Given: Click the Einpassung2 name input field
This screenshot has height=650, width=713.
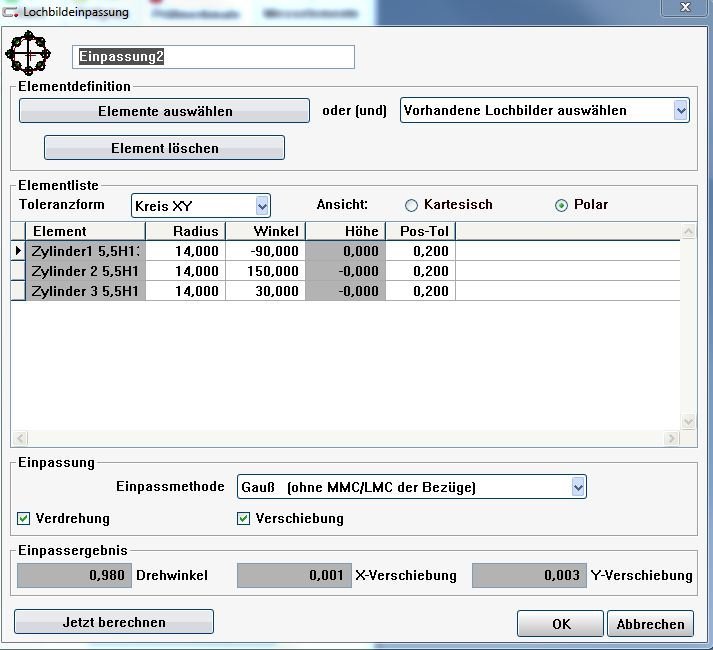Looking at the screenshot, I should pyautogui.click(x=214, y=57).
